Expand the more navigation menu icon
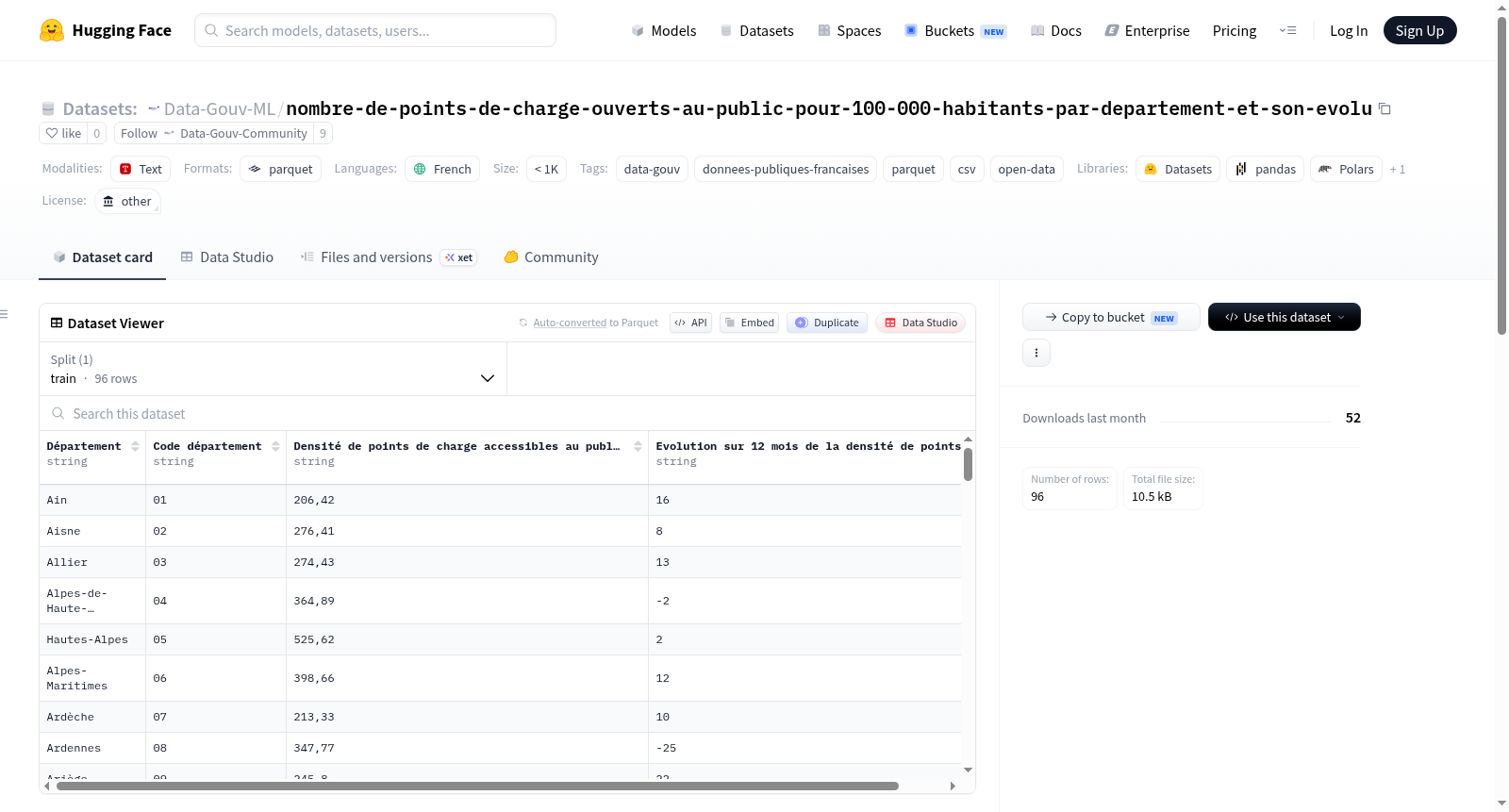 [1287, 30]
